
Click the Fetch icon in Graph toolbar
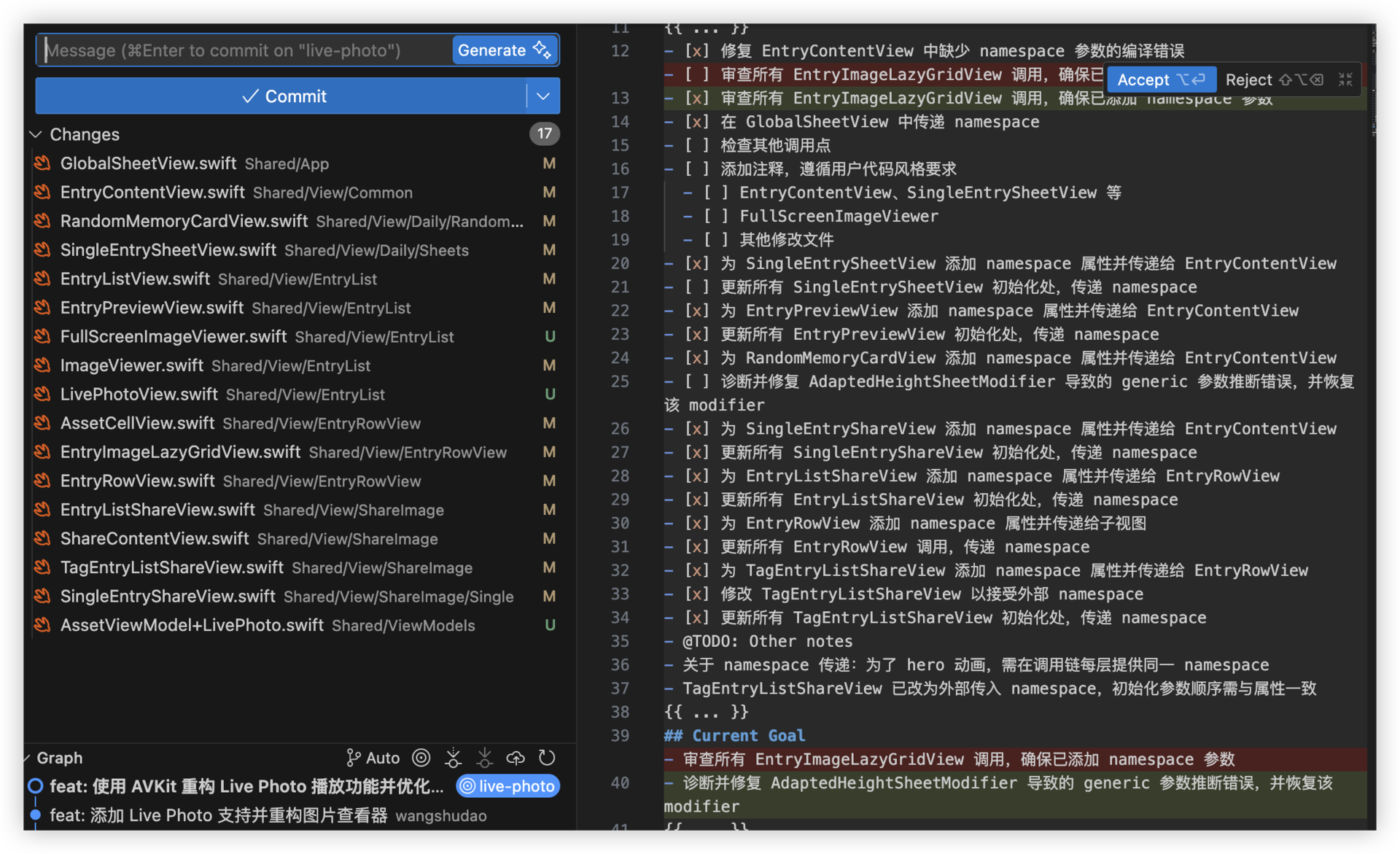pyautogui.click(x=453, y=758)
